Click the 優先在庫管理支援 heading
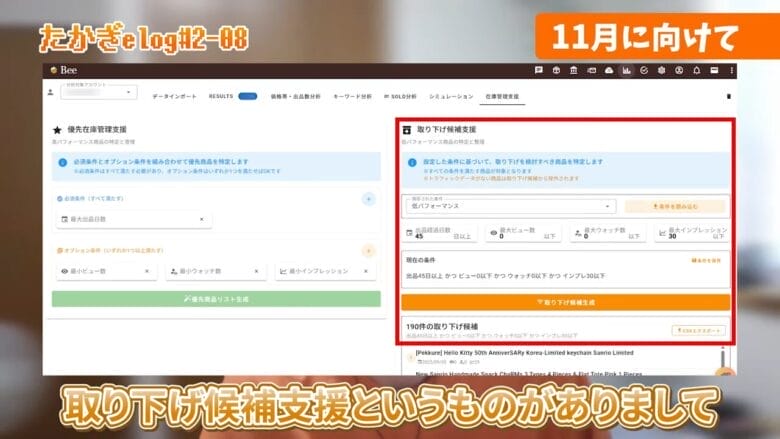 click(97, 130)
